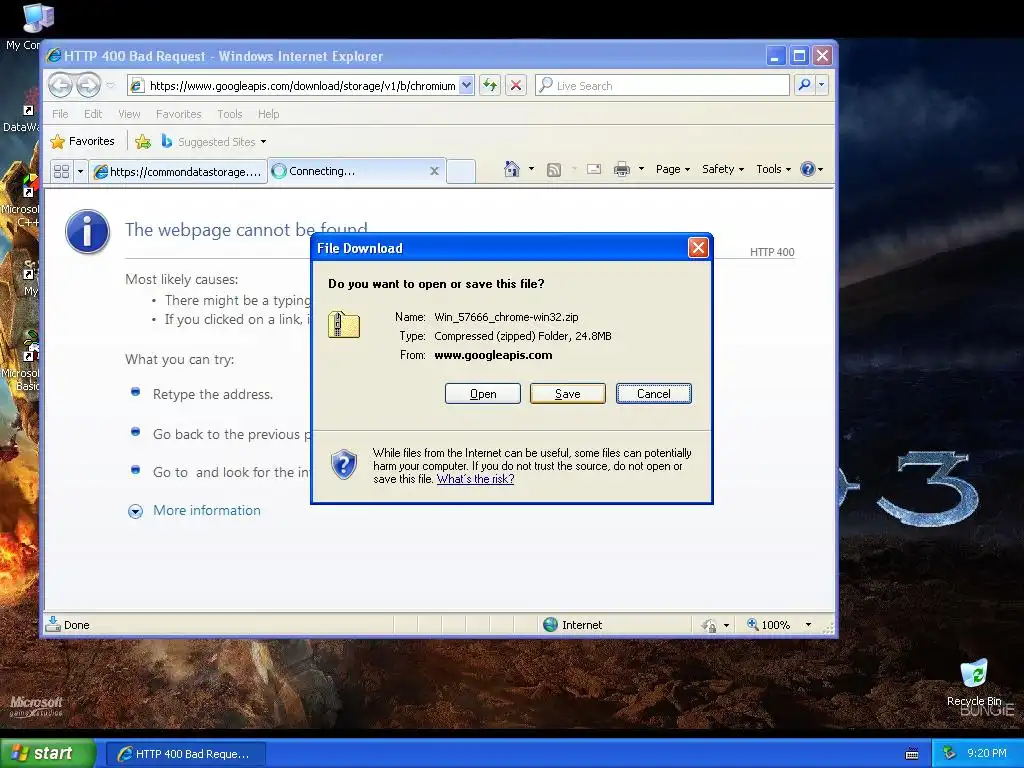Expand the Home button dropdown arrow

point(531,169)
